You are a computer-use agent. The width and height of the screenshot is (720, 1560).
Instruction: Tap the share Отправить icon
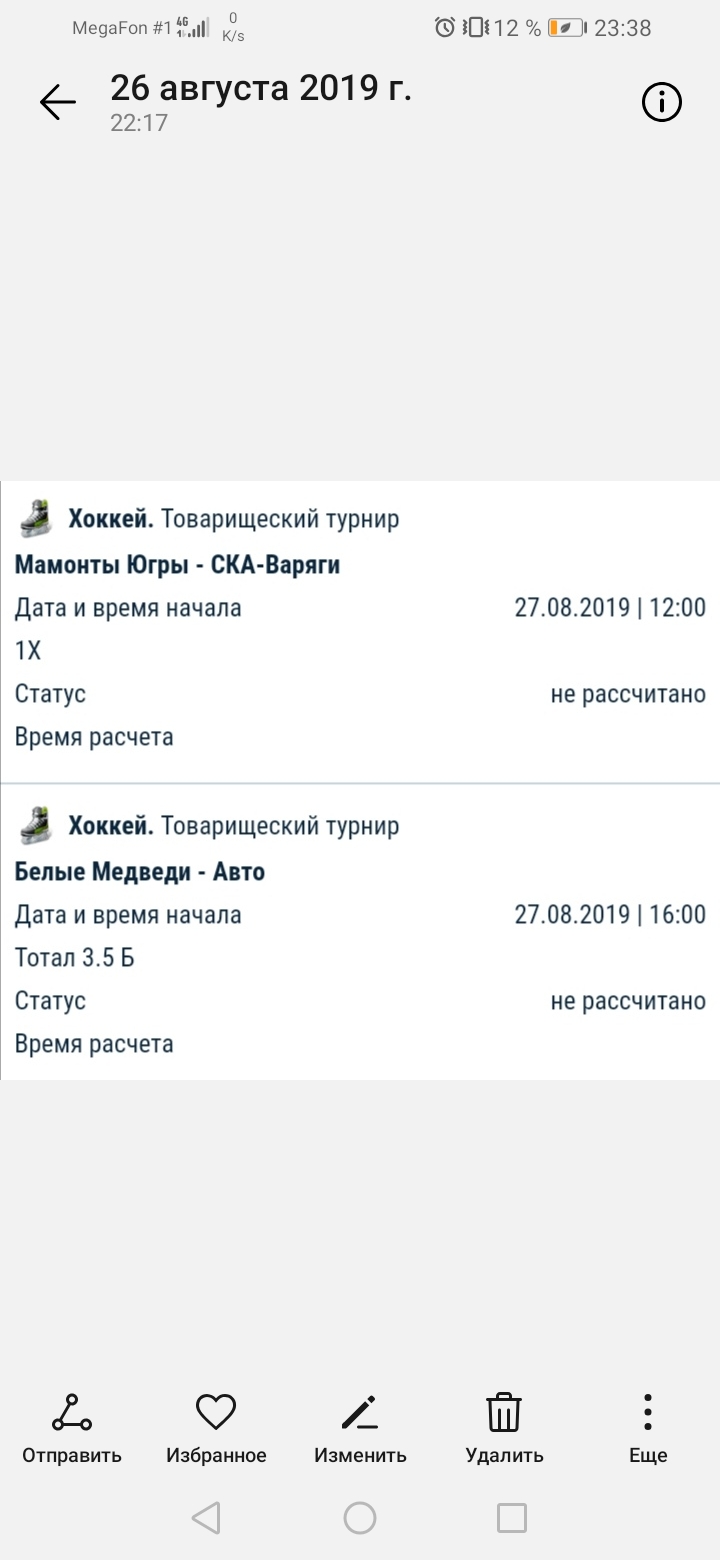point(72,1412)
